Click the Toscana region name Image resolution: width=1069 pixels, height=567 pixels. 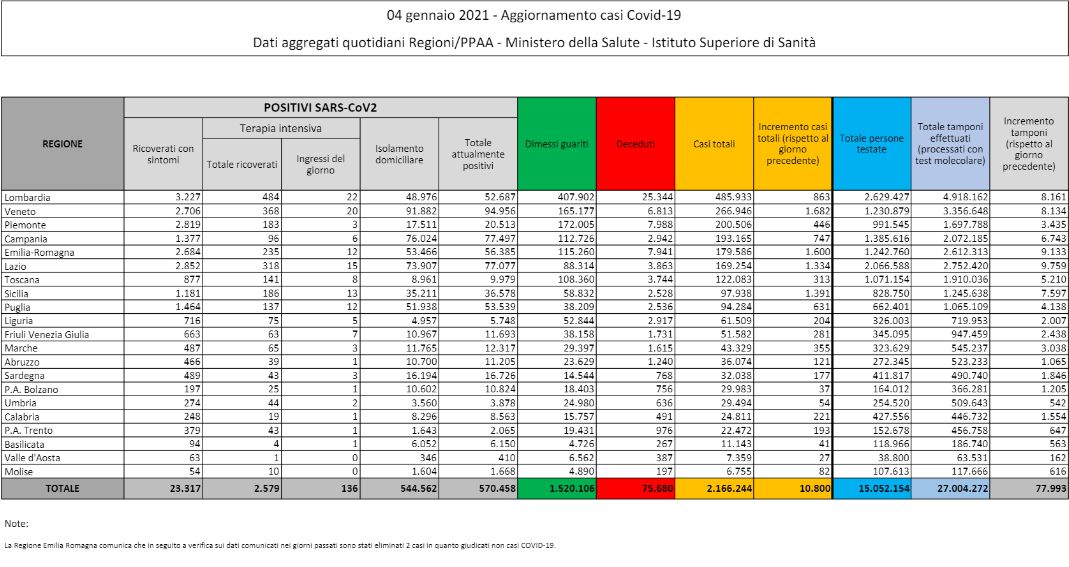pyautogui.click(x=22, y=279)
